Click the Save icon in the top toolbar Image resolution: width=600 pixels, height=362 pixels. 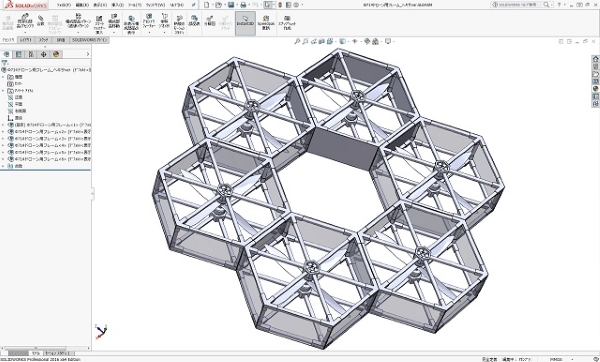[231, 5]
